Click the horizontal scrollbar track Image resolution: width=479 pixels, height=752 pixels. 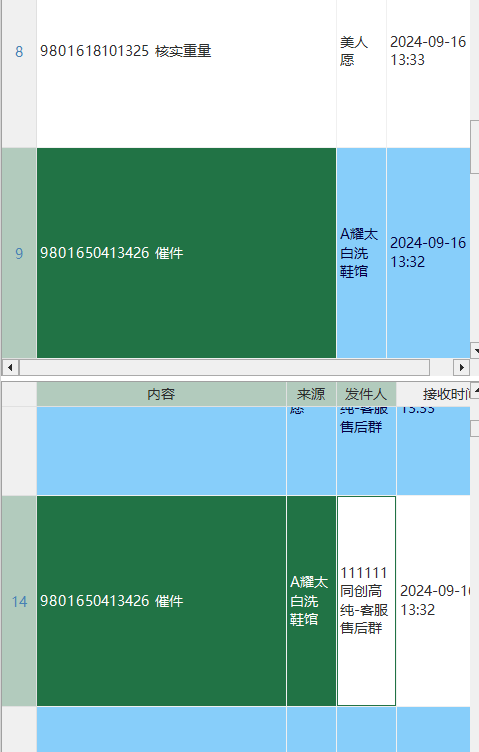224,367
